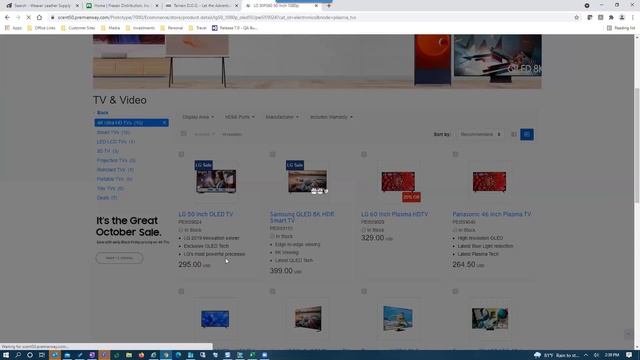Open the Chrome extensions puzzle icon
This screenshot has width=640, height=360.
tap(611, 18)
